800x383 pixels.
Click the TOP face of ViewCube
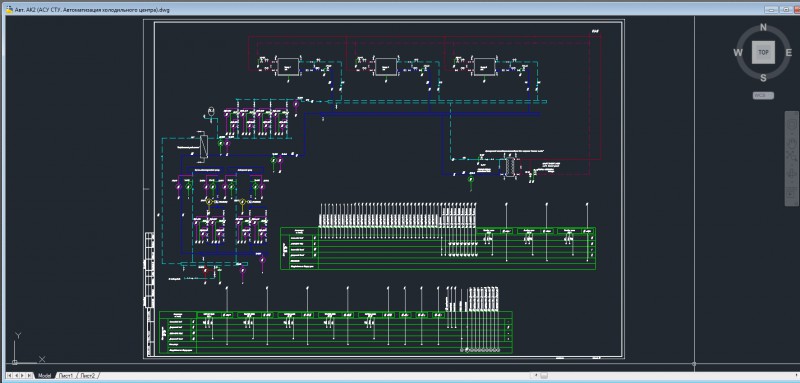coord(763,53)
